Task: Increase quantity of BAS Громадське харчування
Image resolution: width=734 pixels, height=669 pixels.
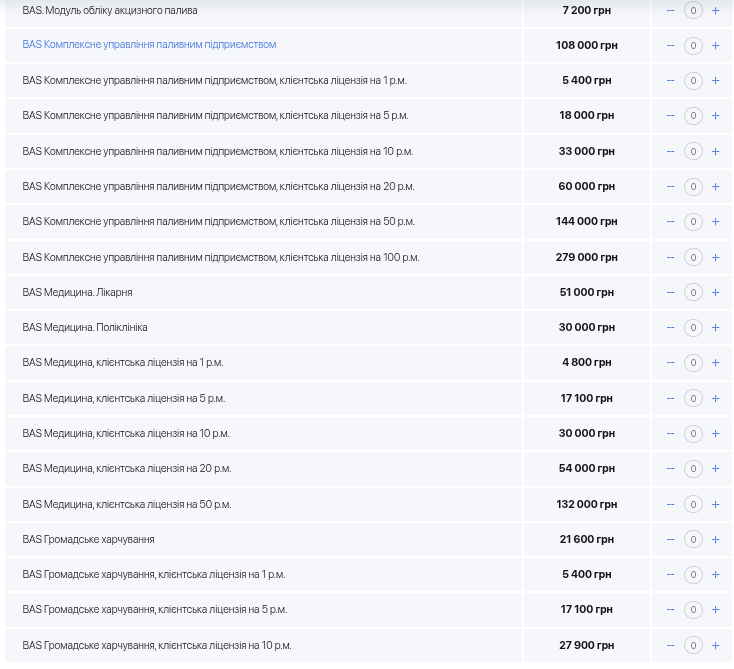Action: [715, 540]
